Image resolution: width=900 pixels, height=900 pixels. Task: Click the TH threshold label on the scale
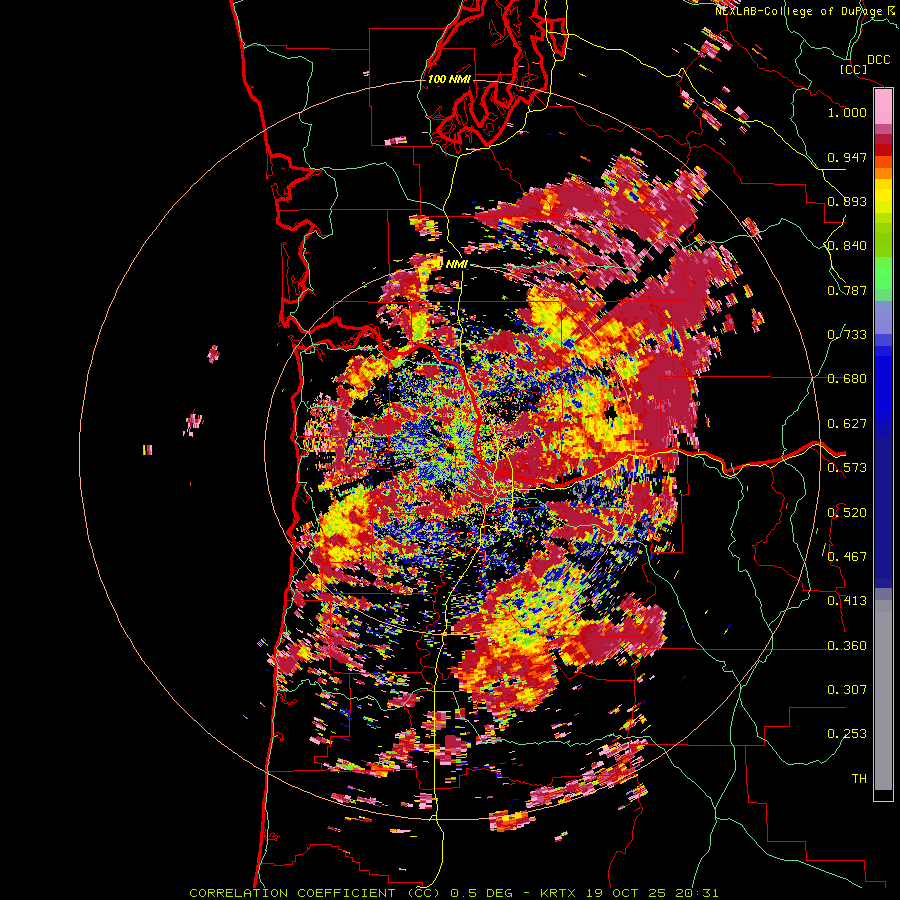(859, 779)
